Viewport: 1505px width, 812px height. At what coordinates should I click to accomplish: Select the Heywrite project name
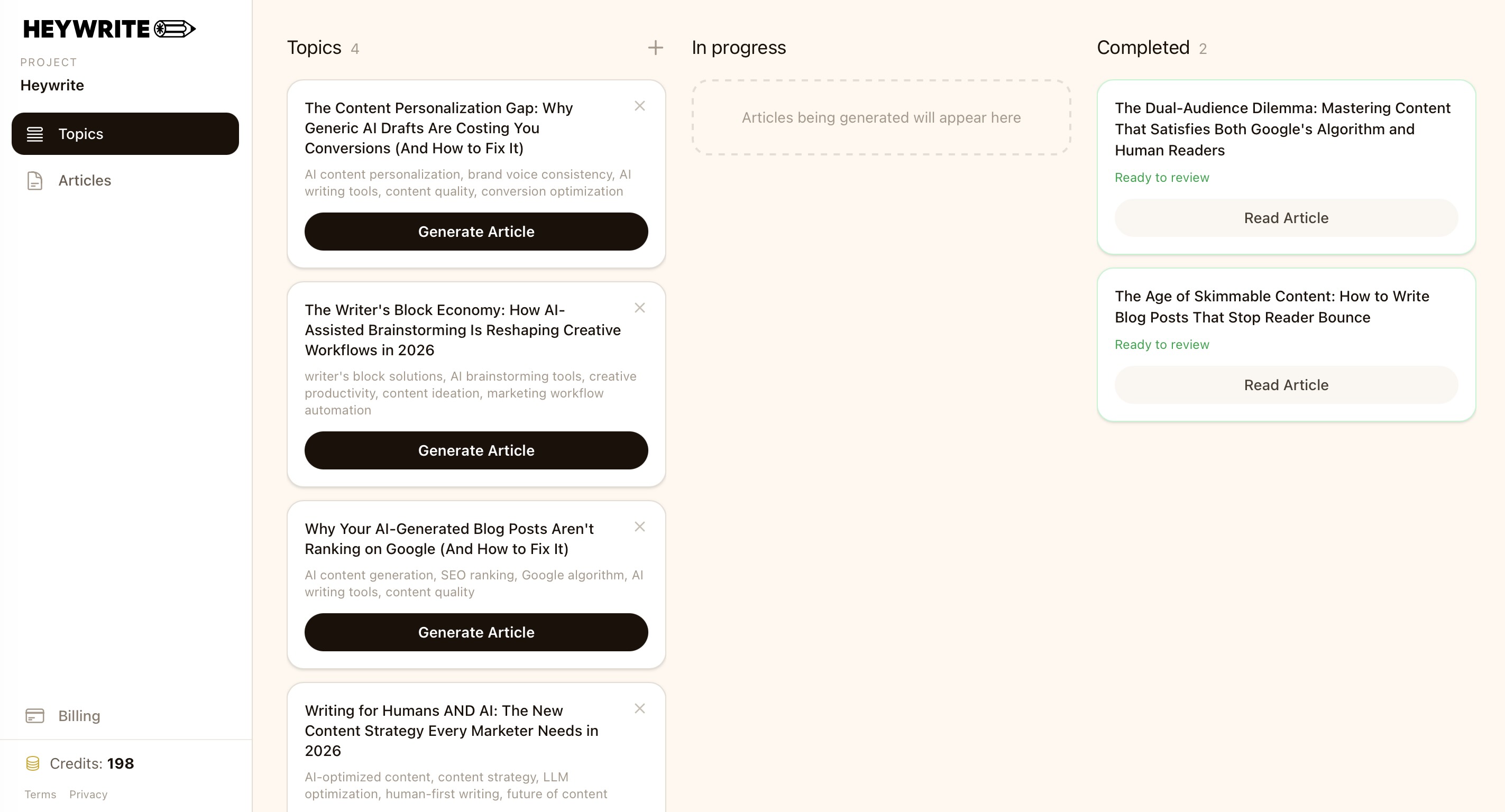[x=52, y=85]
